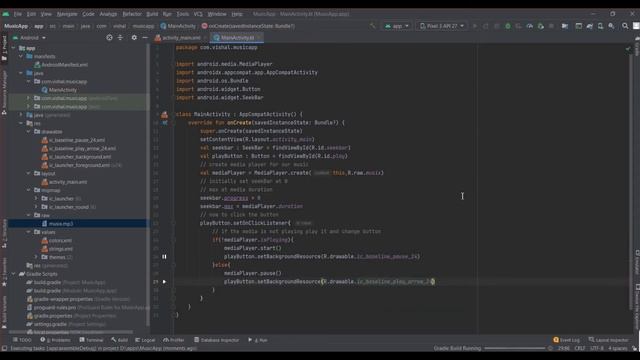The width and height of the screenshot is (640, 360).
Task: Open the VCS menu
Action: (x=198, y=14)
